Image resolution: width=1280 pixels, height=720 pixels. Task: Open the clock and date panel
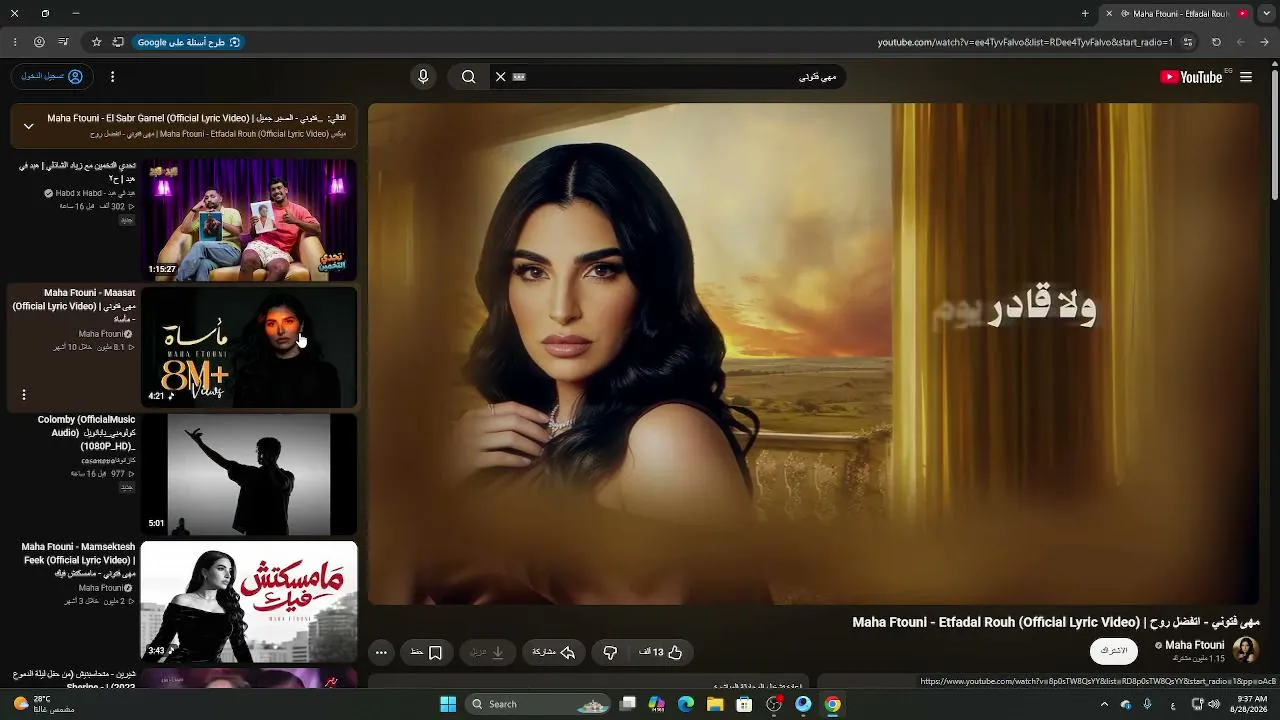pos(1251,704)
